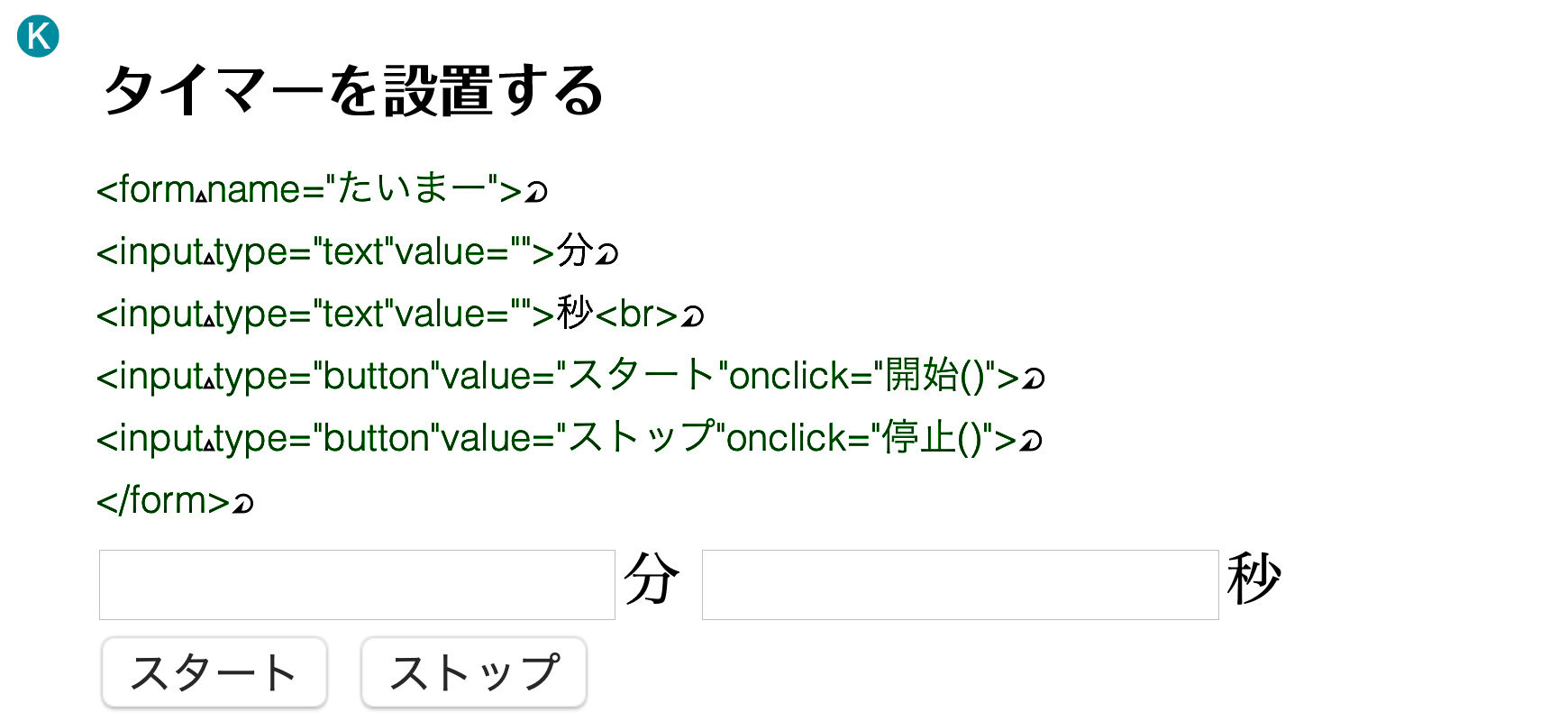Click the スタート button
The width and height of the screenshot is (1568, 721).
[214, 672]
